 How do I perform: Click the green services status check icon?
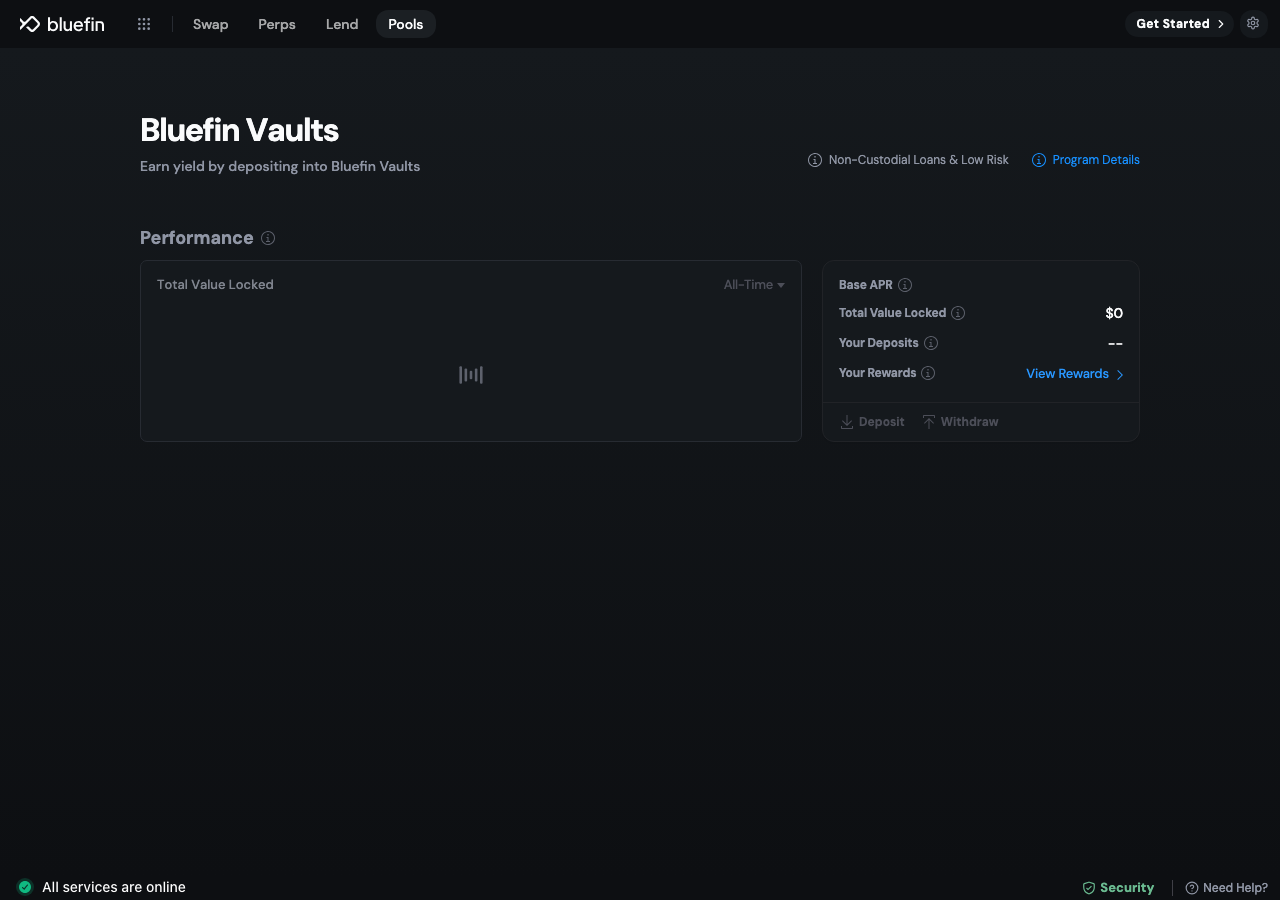point(25,887)
